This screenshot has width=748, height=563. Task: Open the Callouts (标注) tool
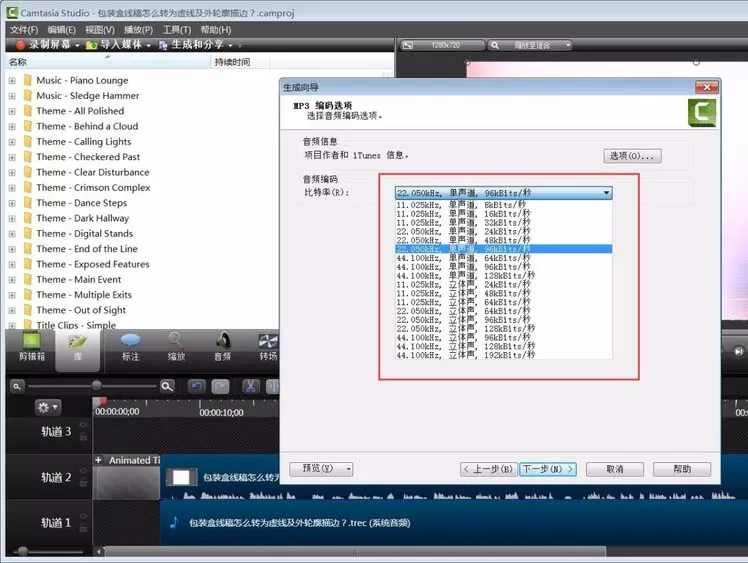tap(130, 346)
